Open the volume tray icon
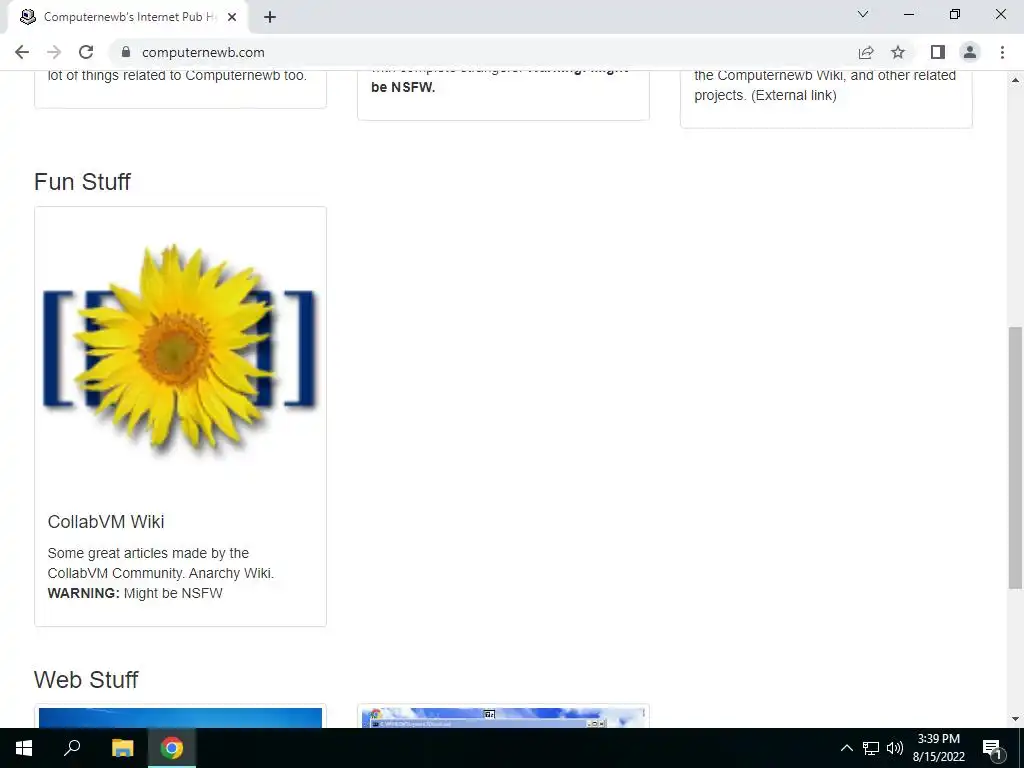This screenshot has height=768, width=1024. pyautogui.click(x=895, y=748)
